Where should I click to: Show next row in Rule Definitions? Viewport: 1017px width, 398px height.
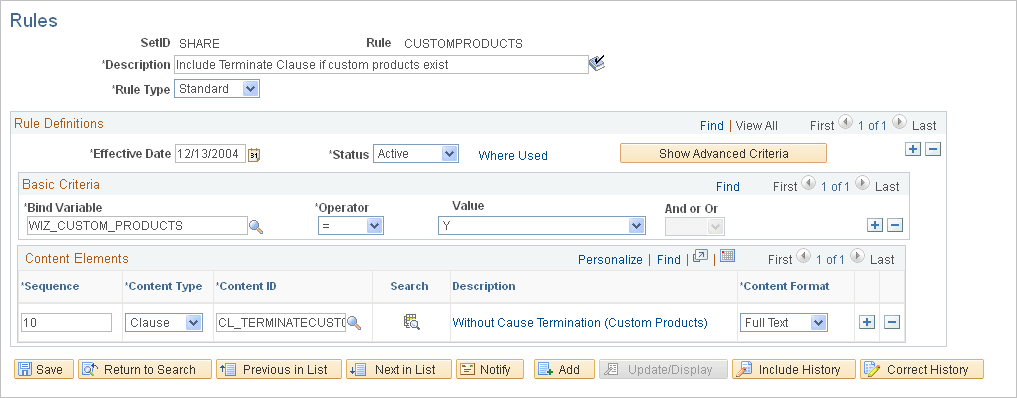click(899, 121)
